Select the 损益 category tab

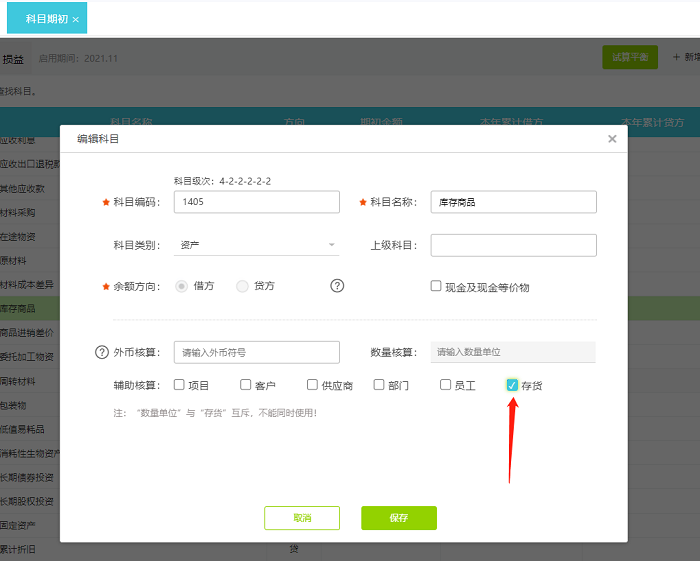click(13, 59)
